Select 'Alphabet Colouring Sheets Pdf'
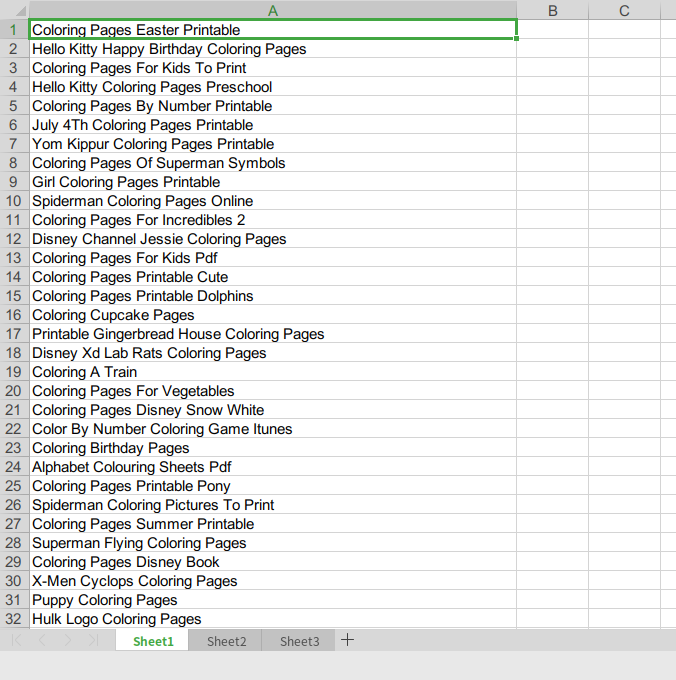676x680 pixels. [273, 467]
